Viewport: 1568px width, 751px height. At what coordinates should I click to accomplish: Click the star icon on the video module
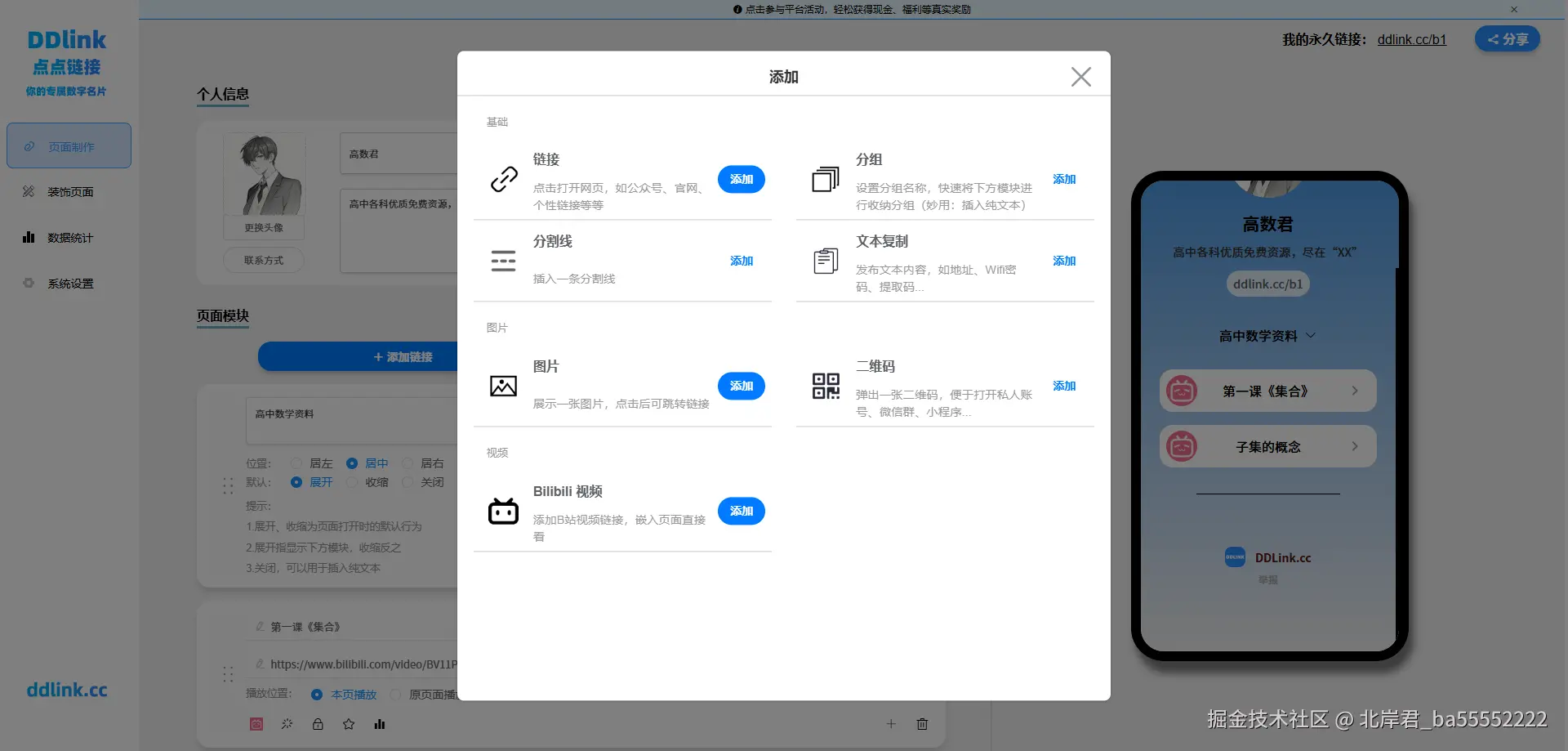click(349, 724)
